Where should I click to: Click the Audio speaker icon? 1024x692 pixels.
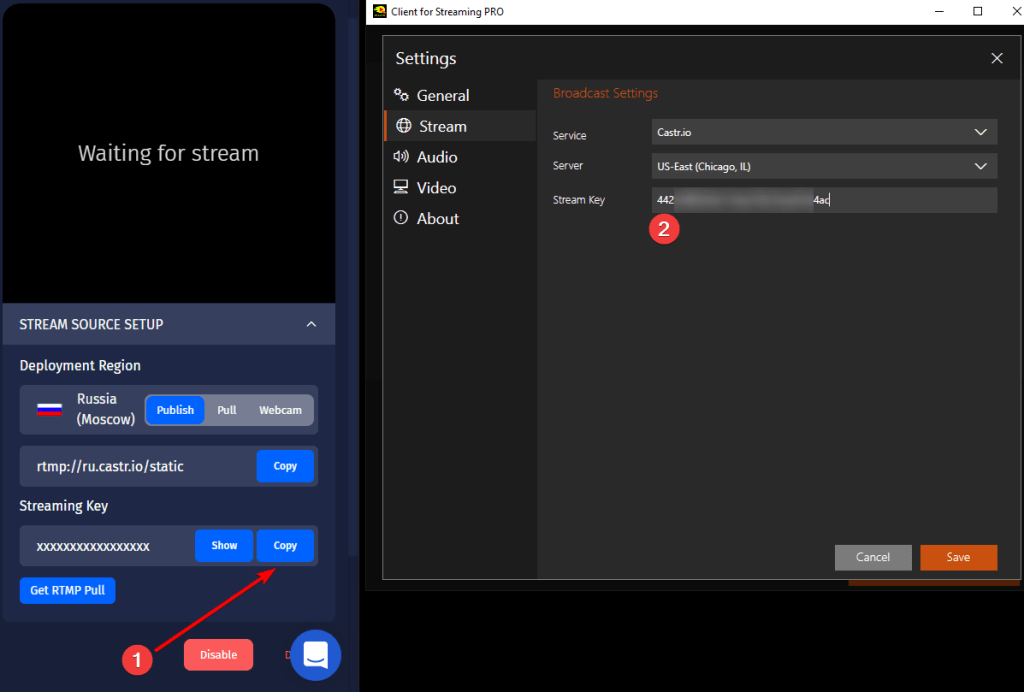402,157
